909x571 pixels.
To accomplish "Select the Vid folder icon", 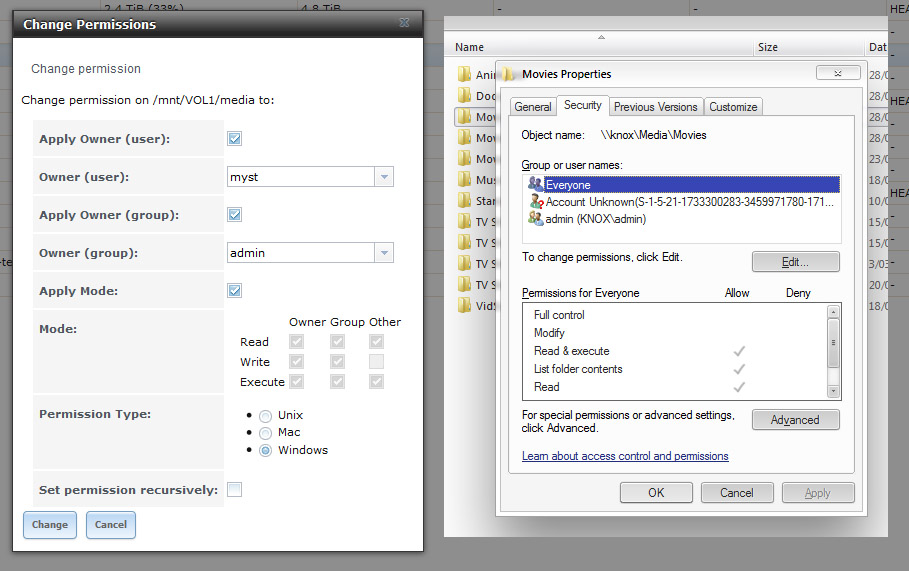I will (x=464, y=305).
